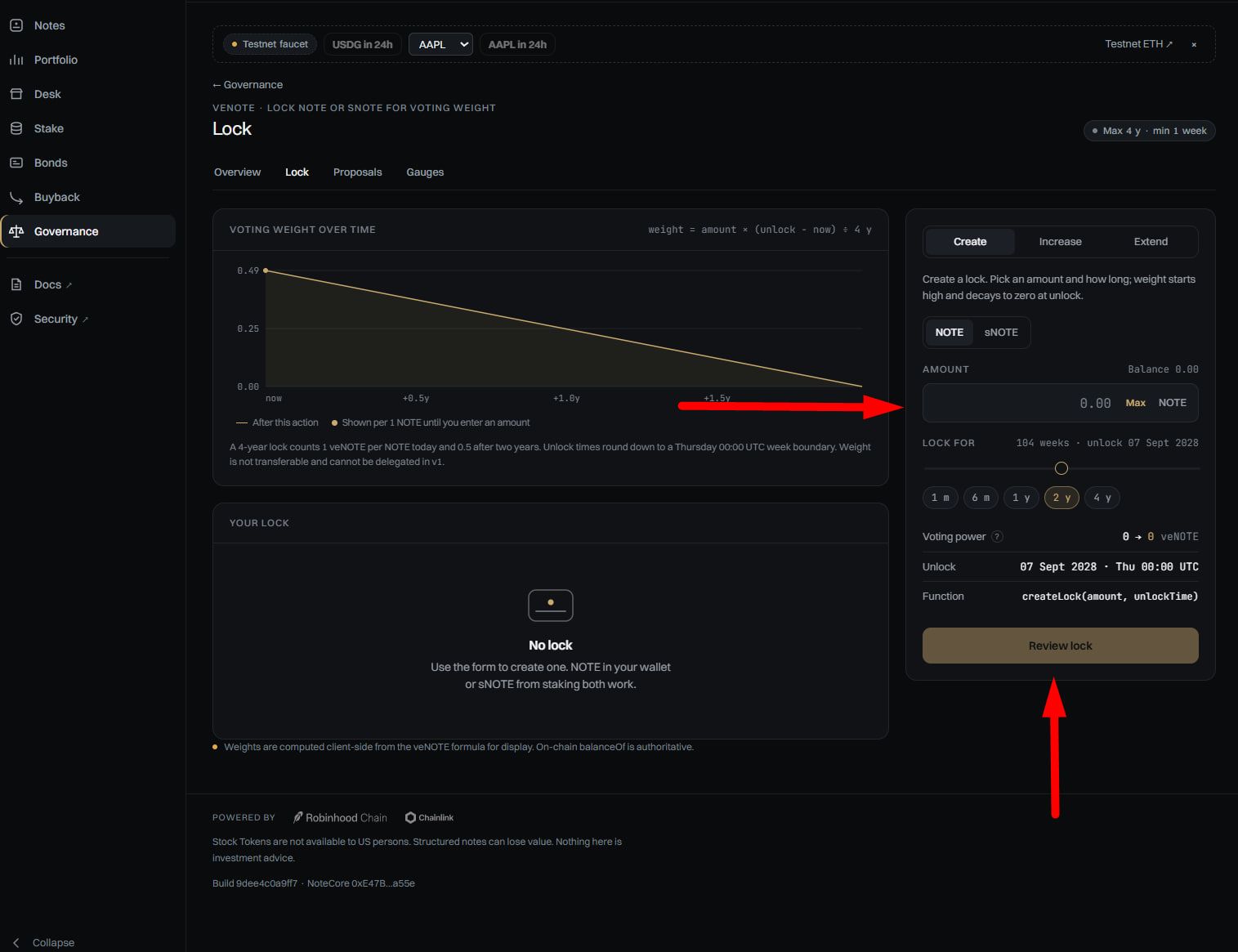Viewport: 1238px width, 952px height.
Task: Switch to the Overview tab
Action: (237, 172)
